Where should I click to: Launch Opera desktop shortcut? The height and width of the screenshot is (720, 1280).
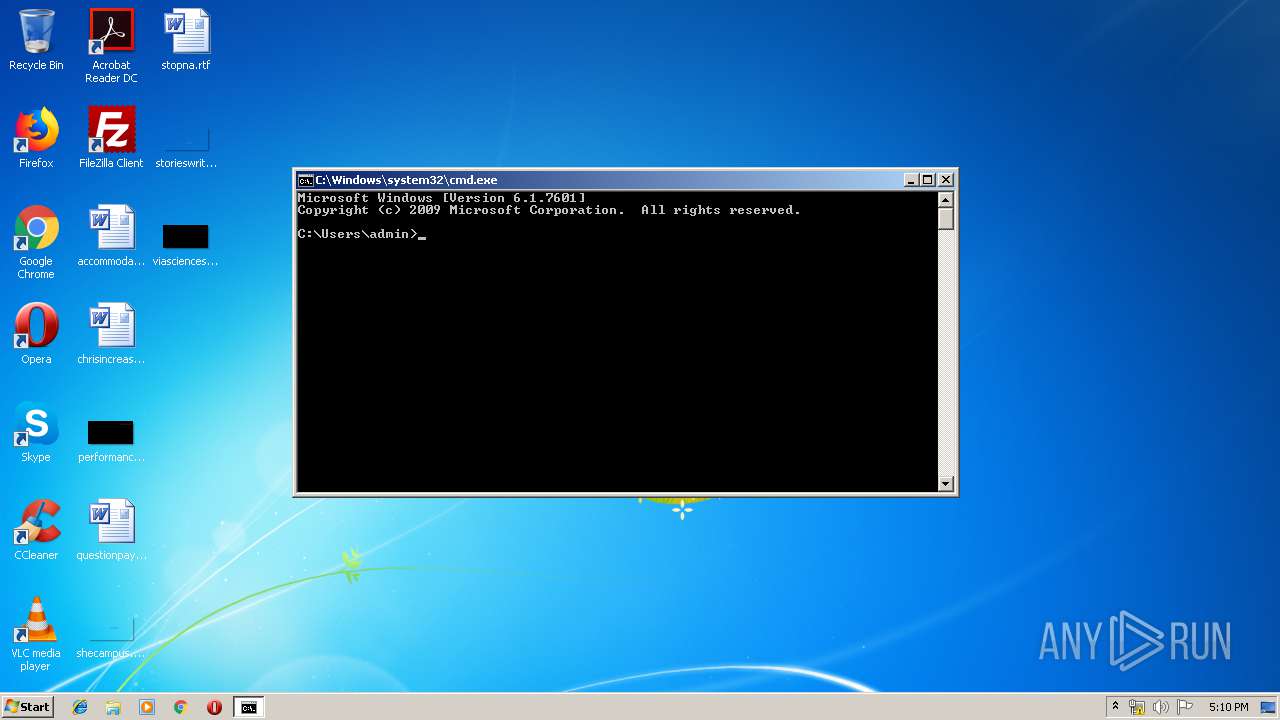coord(36,334)
